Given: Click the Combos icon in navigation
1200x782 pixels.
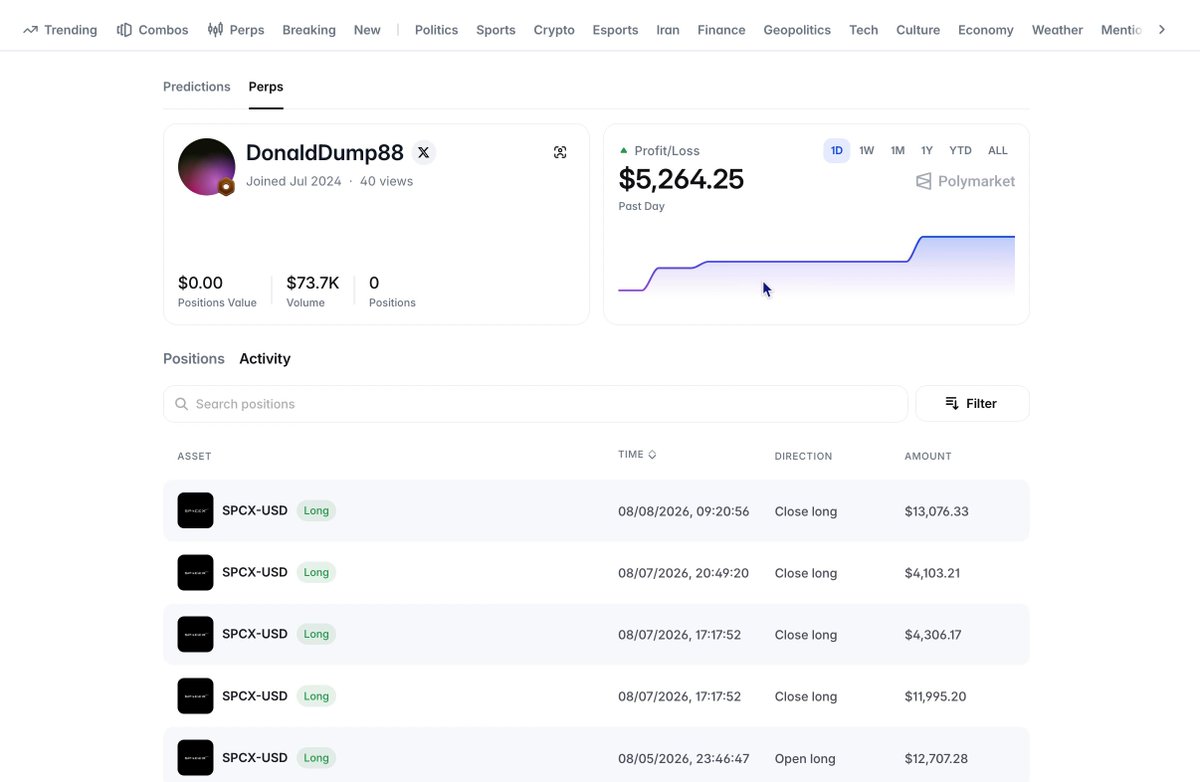Looking at the screenshot, I should [x=124, y=30].
